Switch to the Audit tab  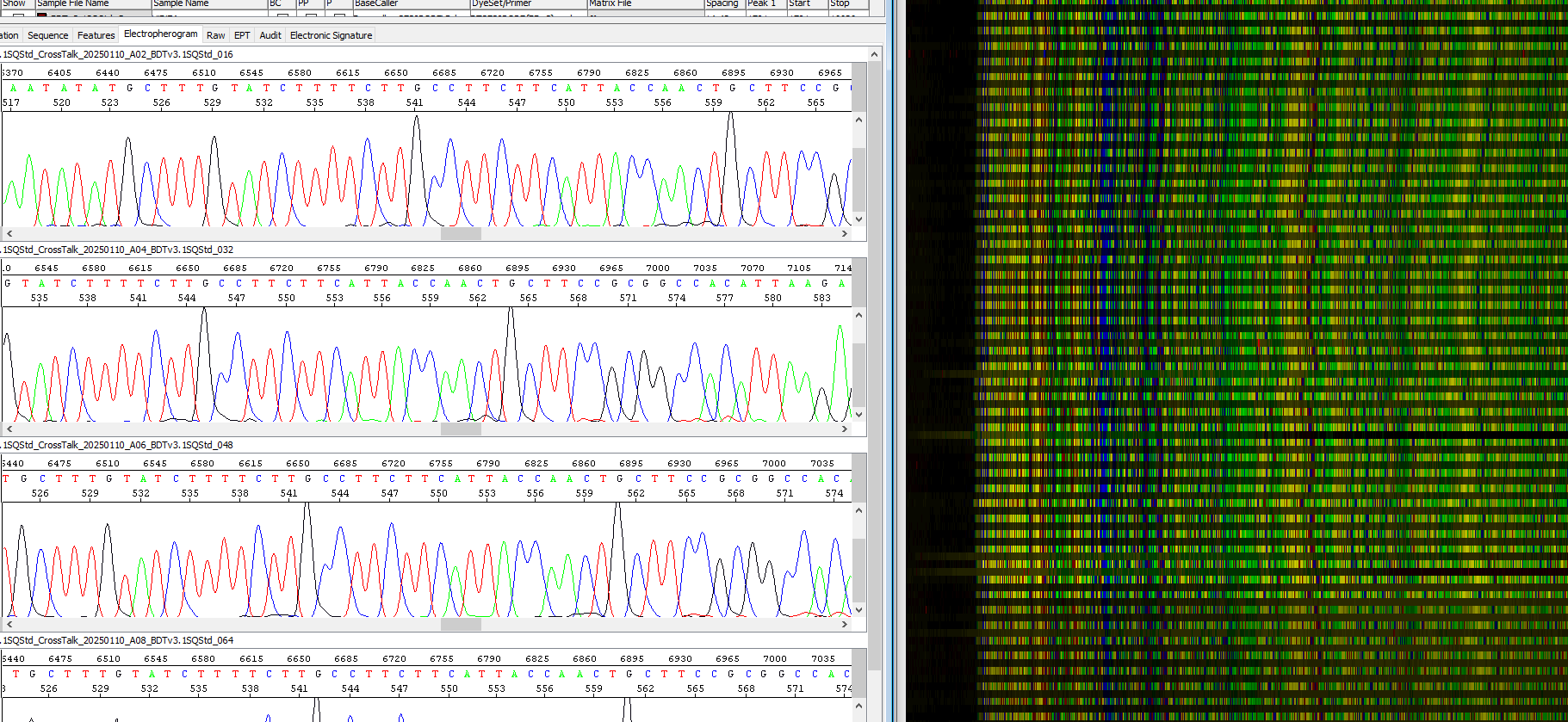[x=270, y=35]
